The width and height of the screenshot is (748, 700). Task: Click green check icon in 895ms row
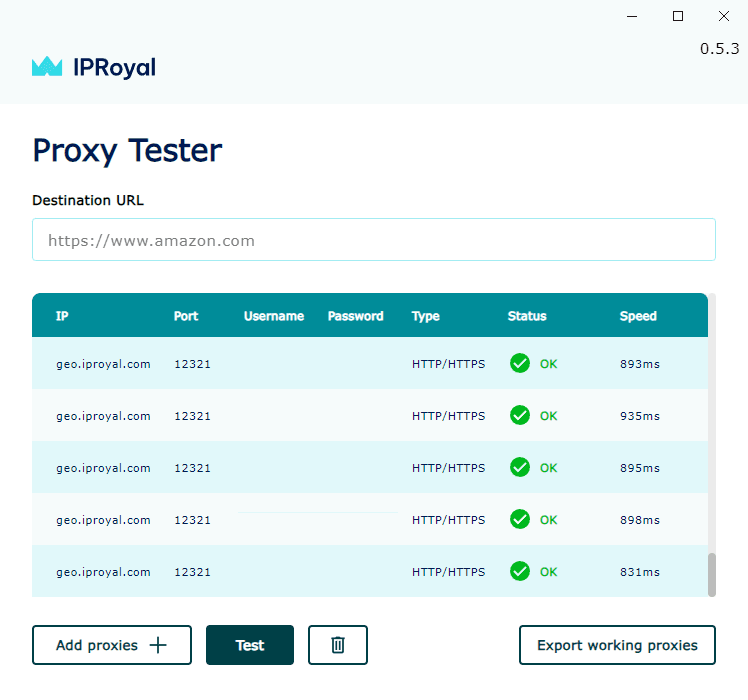point(520,468)
